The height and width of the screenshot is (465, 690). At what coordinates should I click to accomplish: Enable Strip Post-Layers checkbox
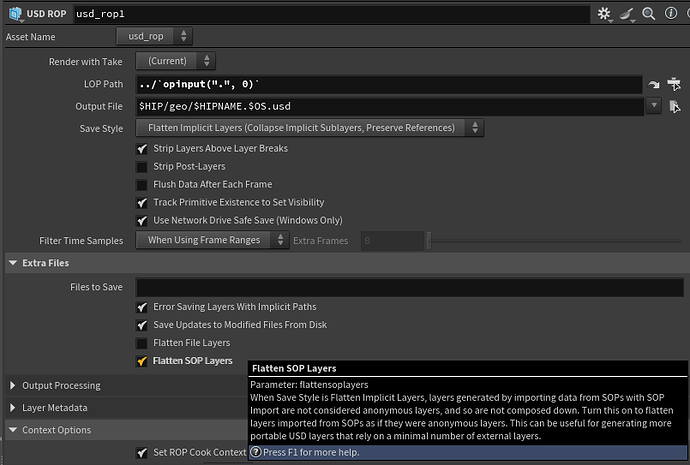(143, 167)
